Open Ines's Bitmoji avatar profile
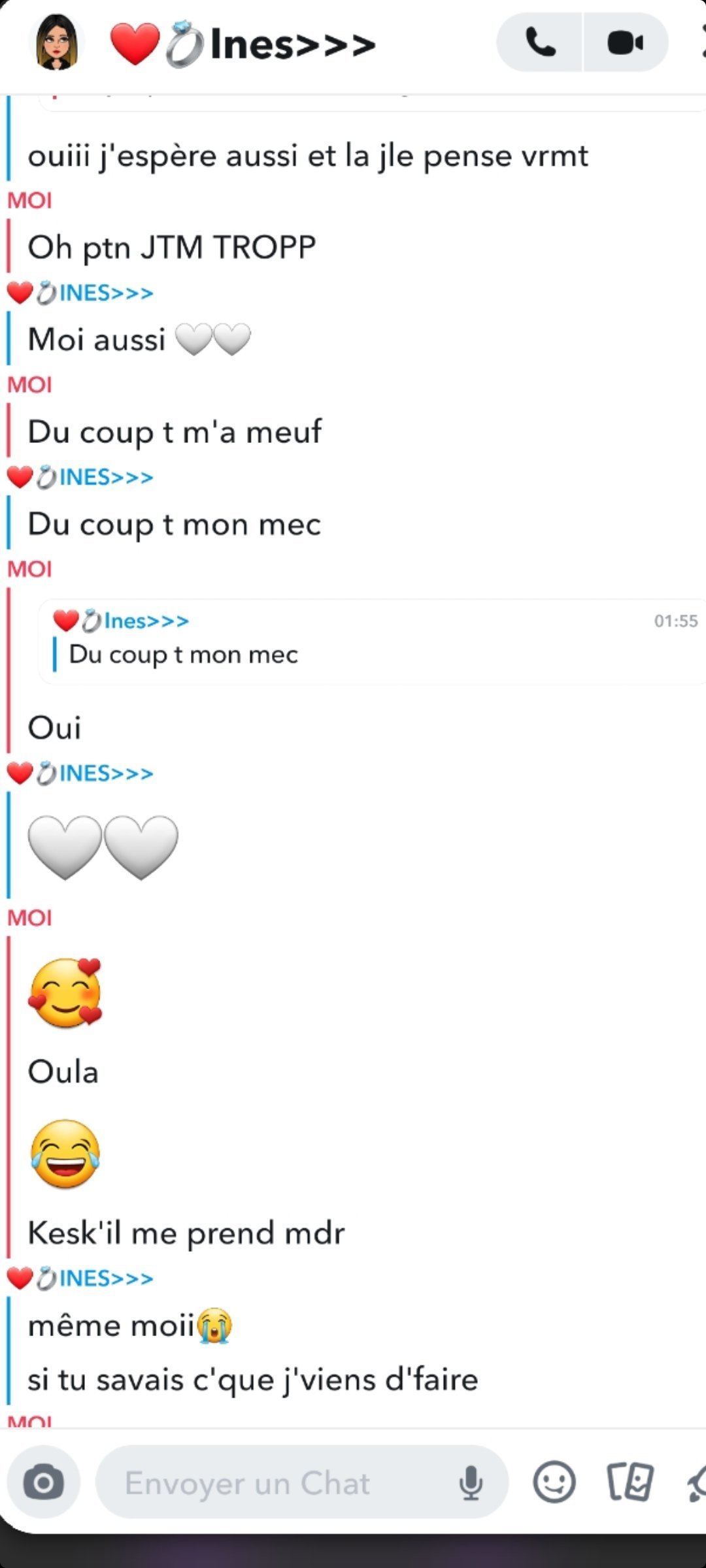 (57, 42)
